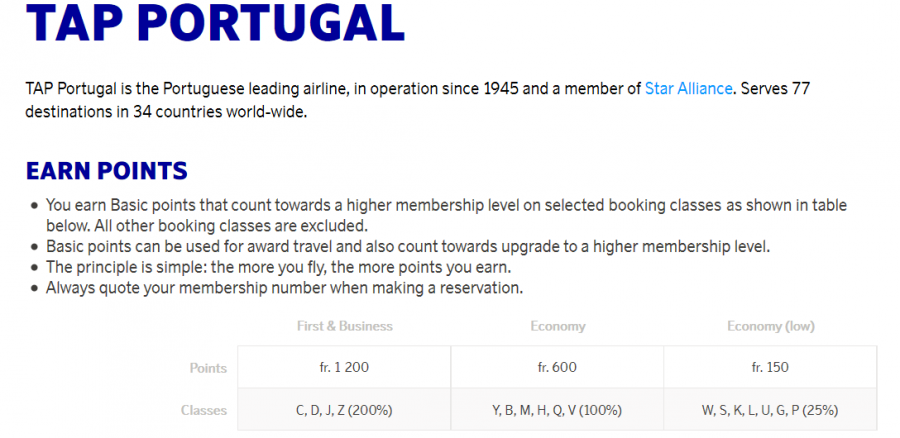Click the C, D, J, Z (200%) cell
This screenshot has width=900, height=438.
(345, 410)
